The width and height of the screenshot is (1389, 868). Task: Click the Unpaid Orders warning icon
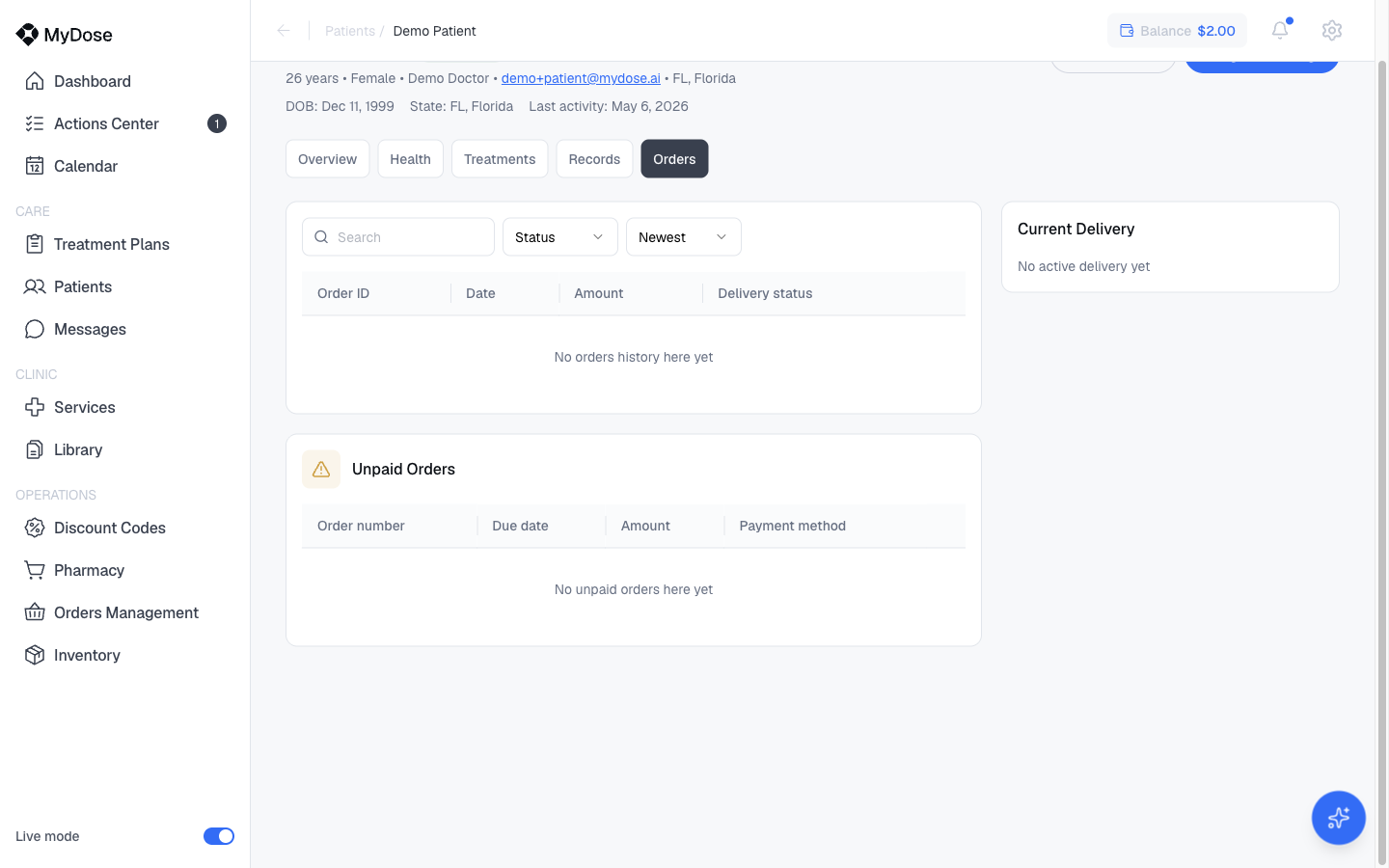[x=321, y=470]
